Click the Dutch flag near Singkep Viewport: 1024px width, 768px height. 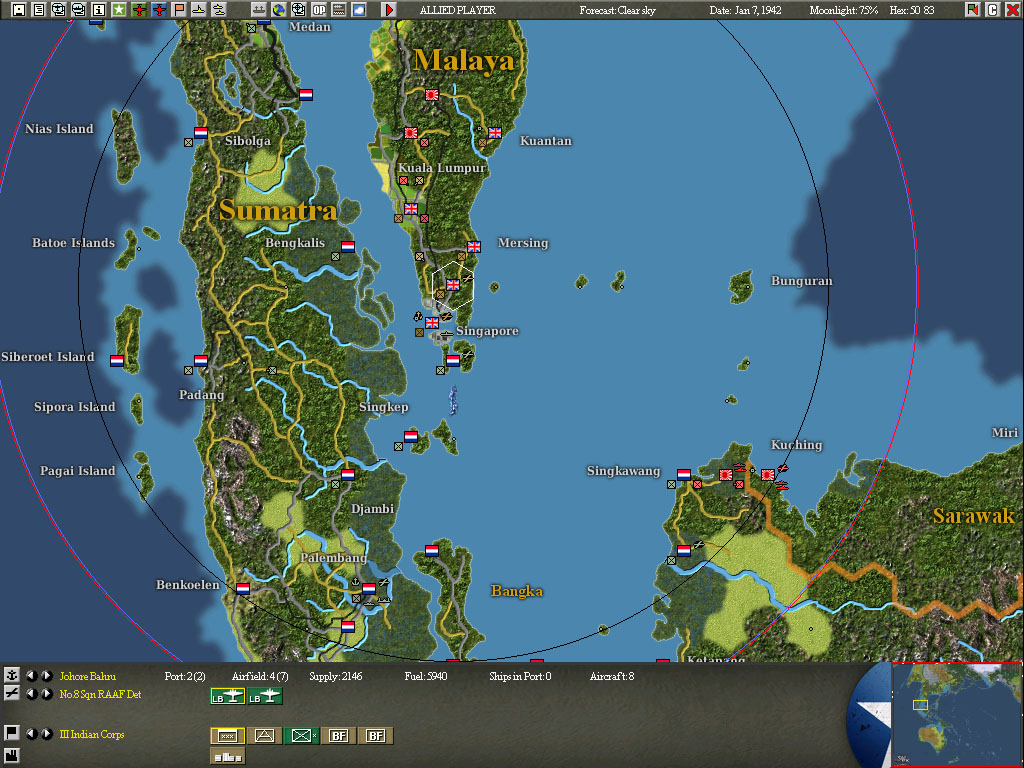pyautogui.click(x=411, y=436)
